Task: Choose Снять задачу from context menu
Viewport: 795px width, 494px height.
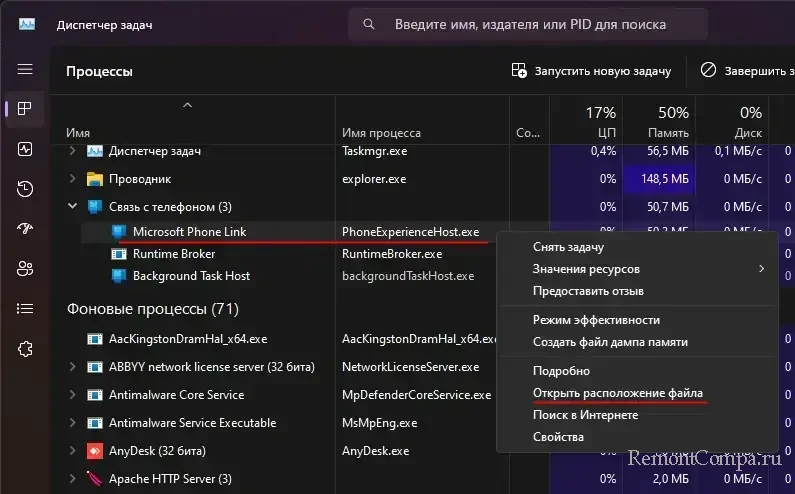Action: tap(568, 247)
